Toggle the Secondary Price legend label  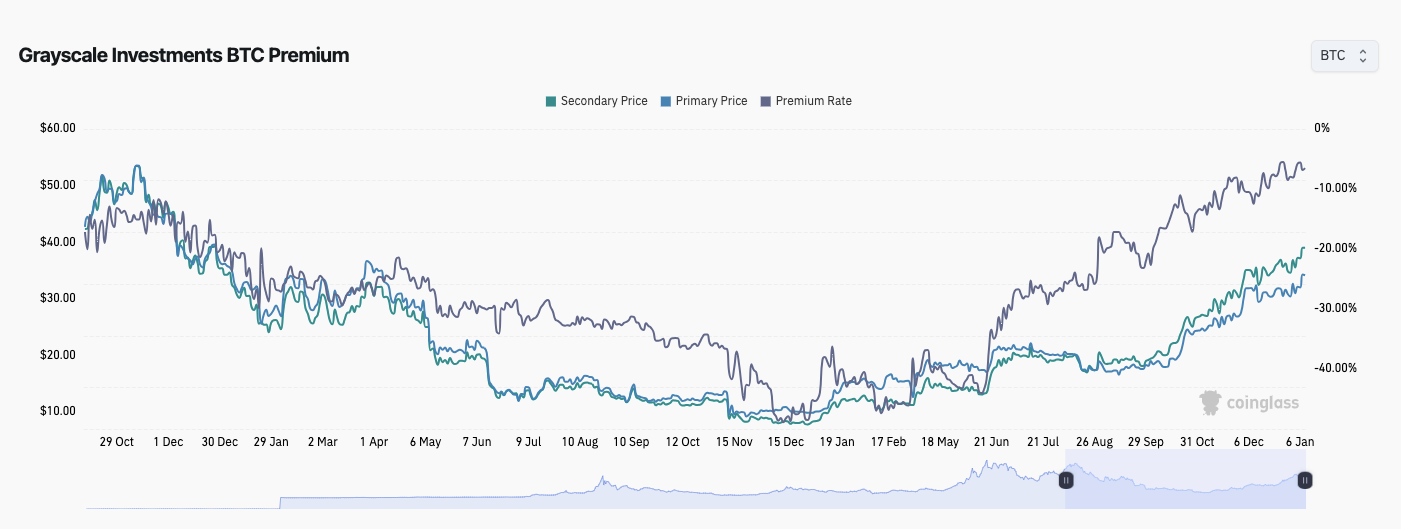603,101
